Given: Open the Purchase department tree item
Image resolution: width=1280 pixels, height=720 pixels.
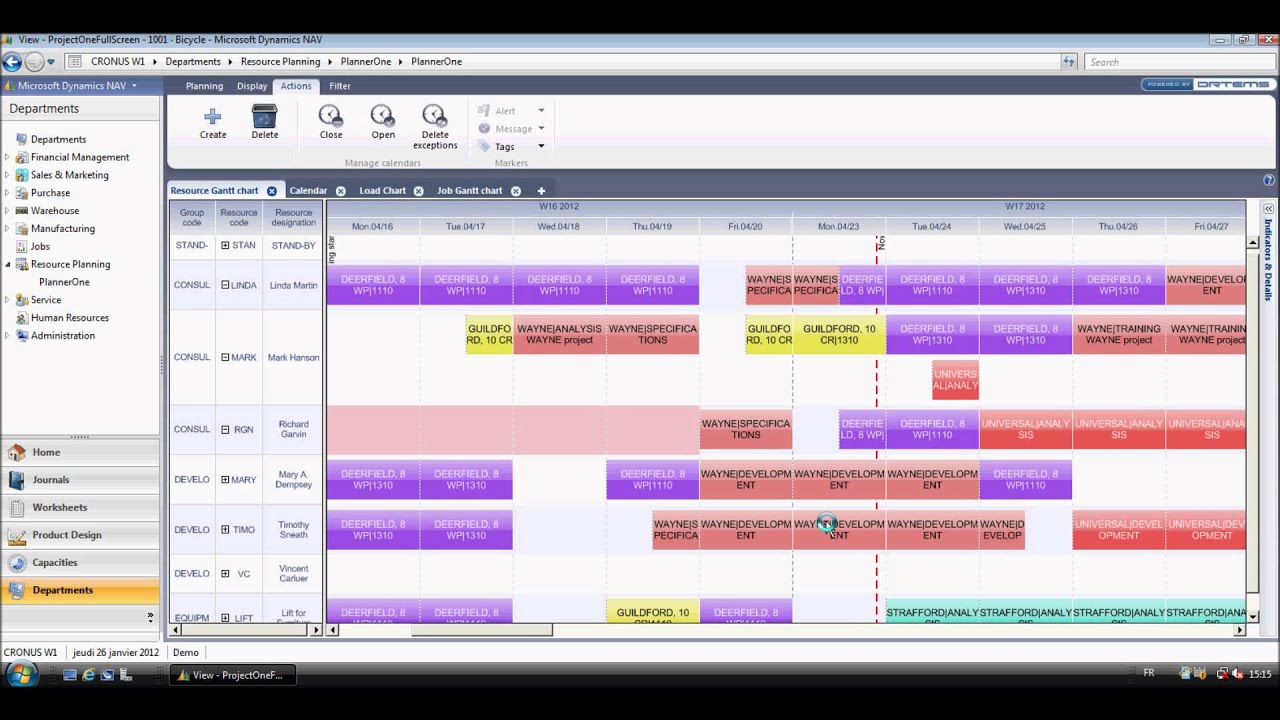Looking at the screenshot, I should coord(50,193).
